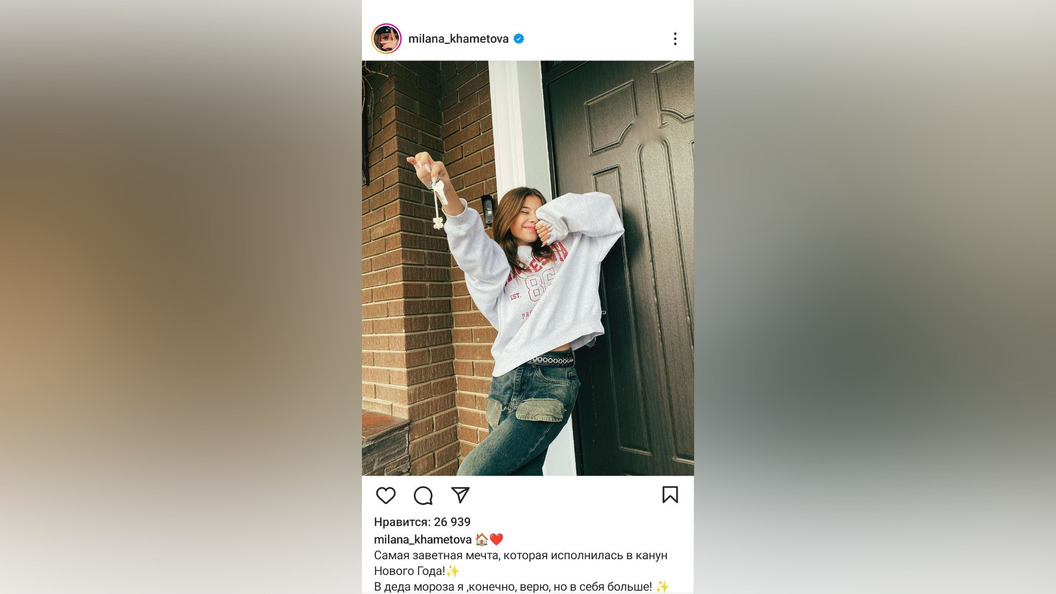1056x594 pixels.
Task: Open comments via speech bubble icon
Action: (423, 496)
